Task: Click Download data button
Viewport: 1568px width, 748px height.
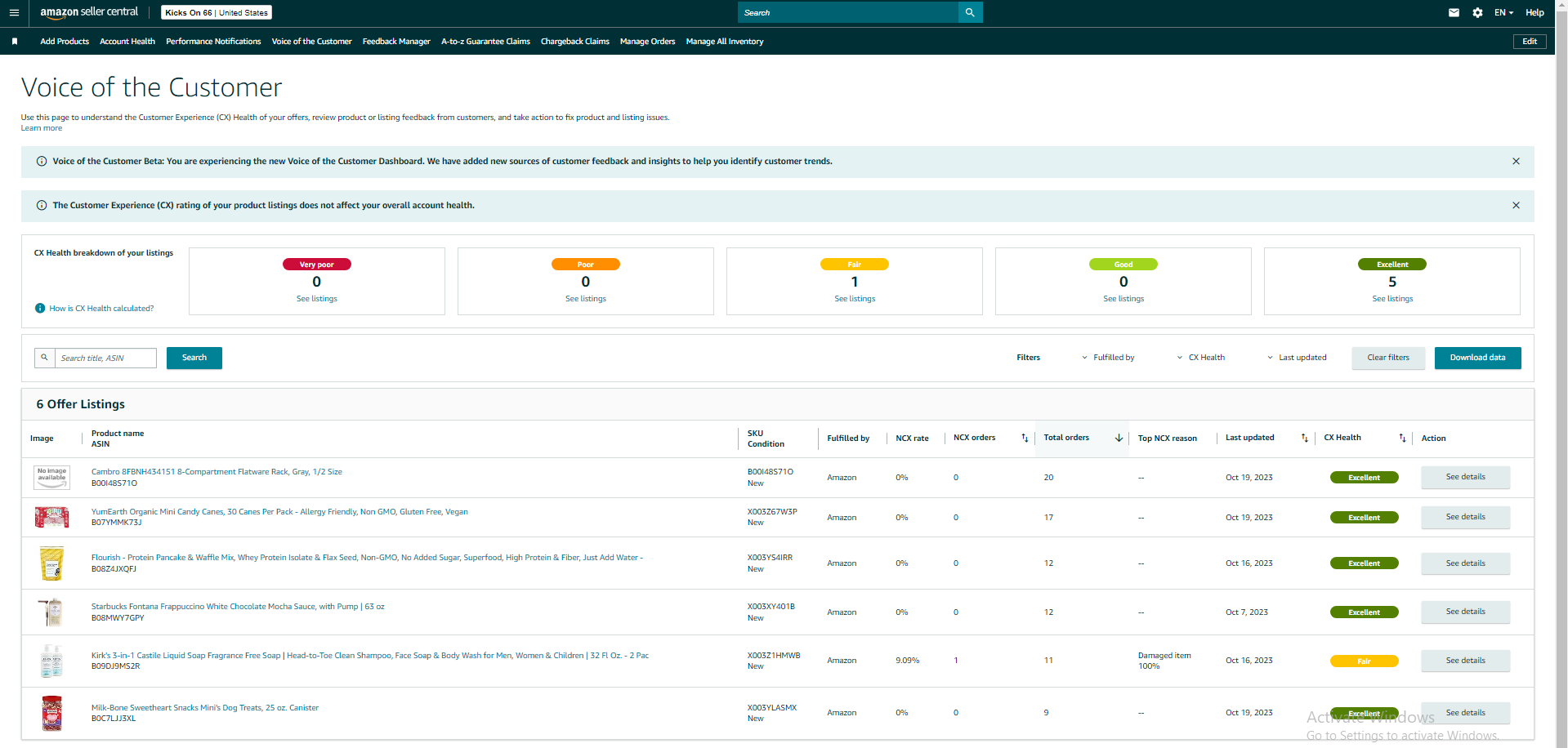Action: [1477, 358]
